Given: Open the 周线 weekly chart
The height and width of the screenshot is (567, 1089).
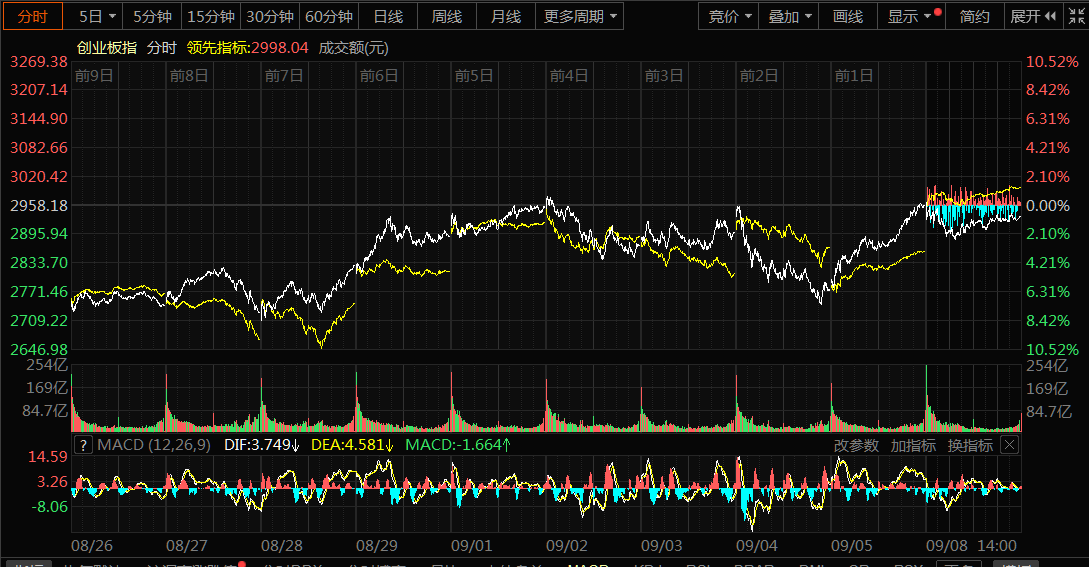Looking at the screenshot, I should coord(447,16).
